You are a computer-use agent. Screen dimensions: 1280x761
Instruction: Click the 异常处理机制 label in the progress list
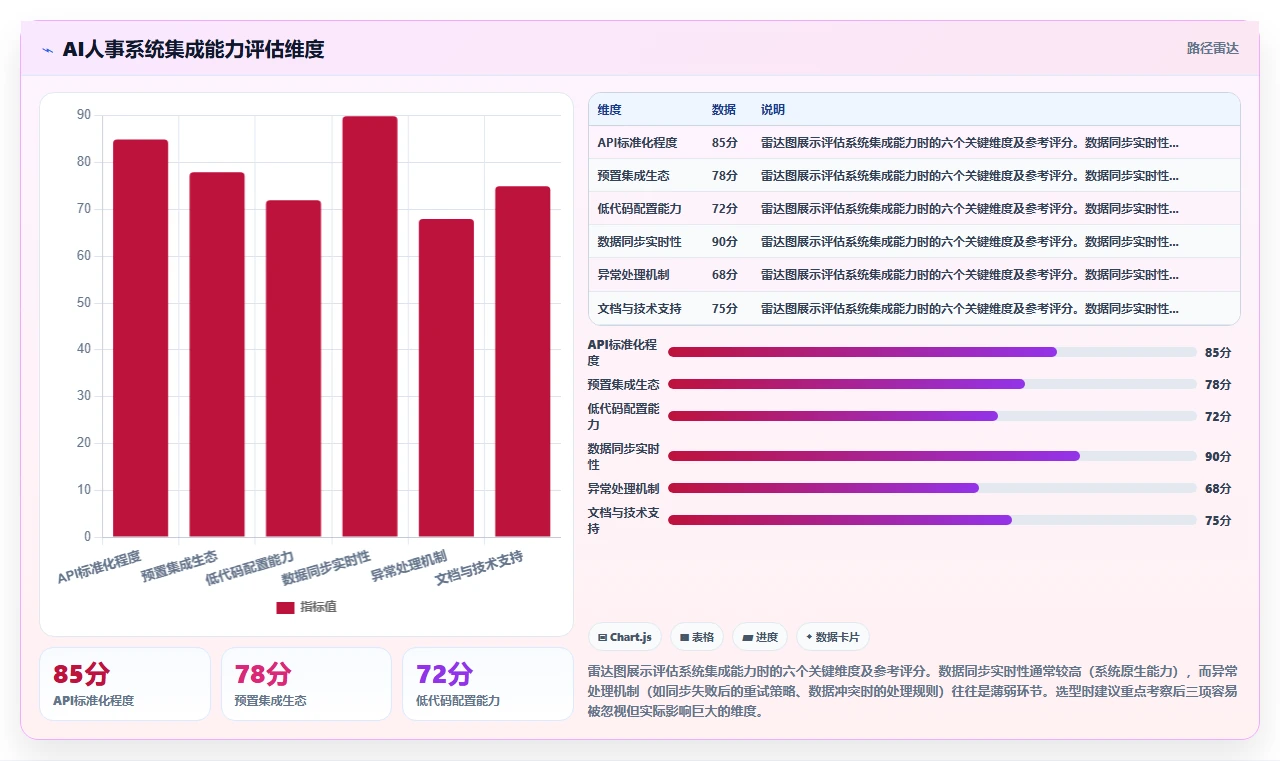624,488
